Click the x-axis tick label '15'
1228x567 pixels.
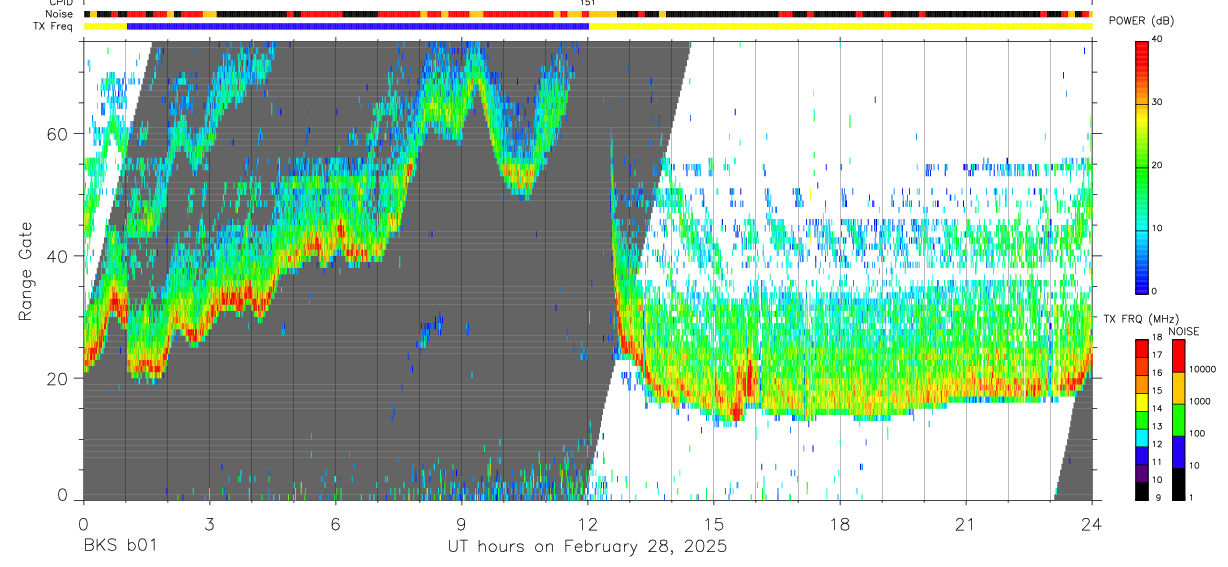[x=714, y=524]
